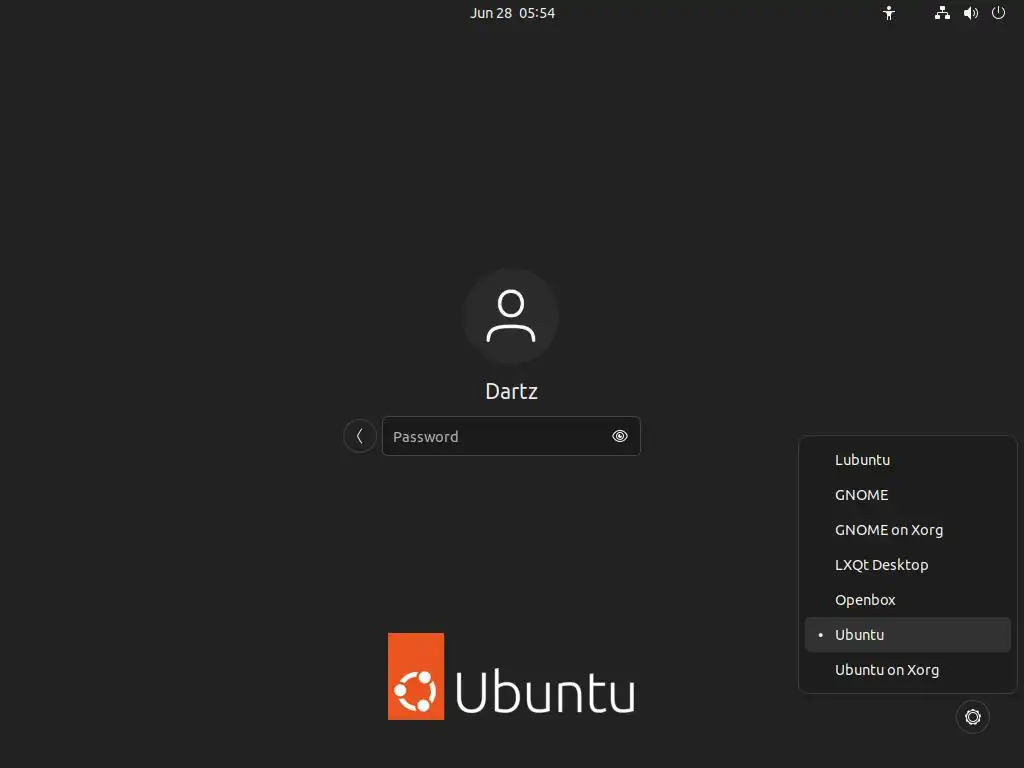Select the Lubuntu session
Screen dimensions: 1024x768
pyautogui.click(x=908, y=460)
